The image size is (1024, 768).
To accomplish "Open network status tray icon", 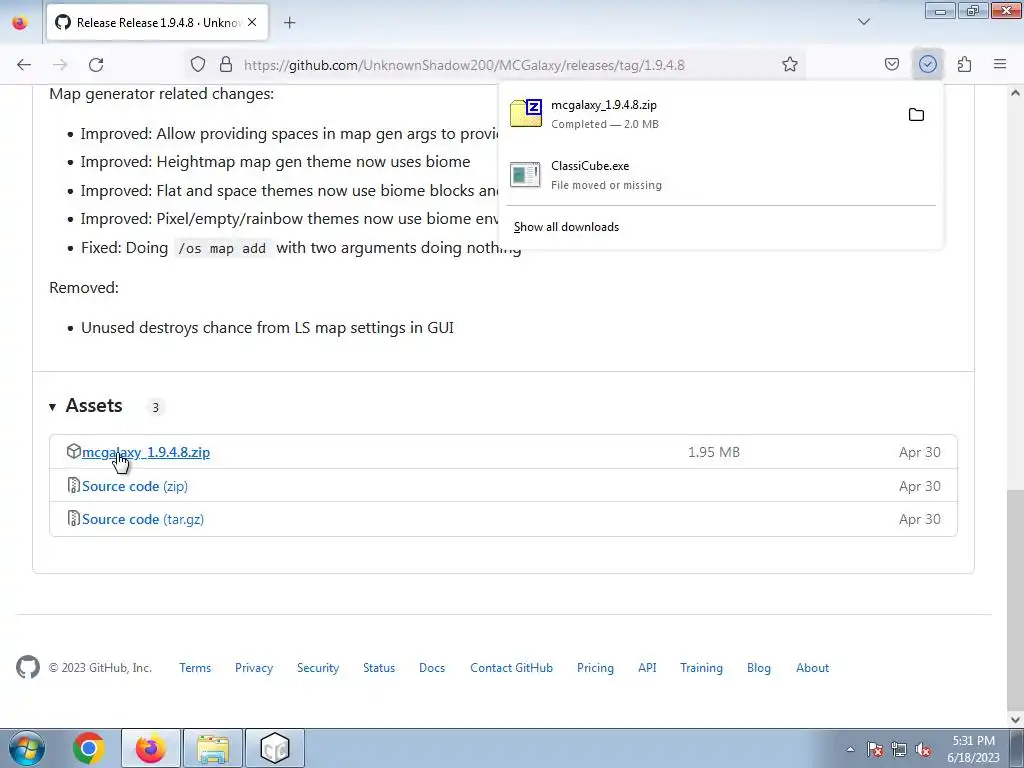I will pyautogui.click(x=899, y=749).
